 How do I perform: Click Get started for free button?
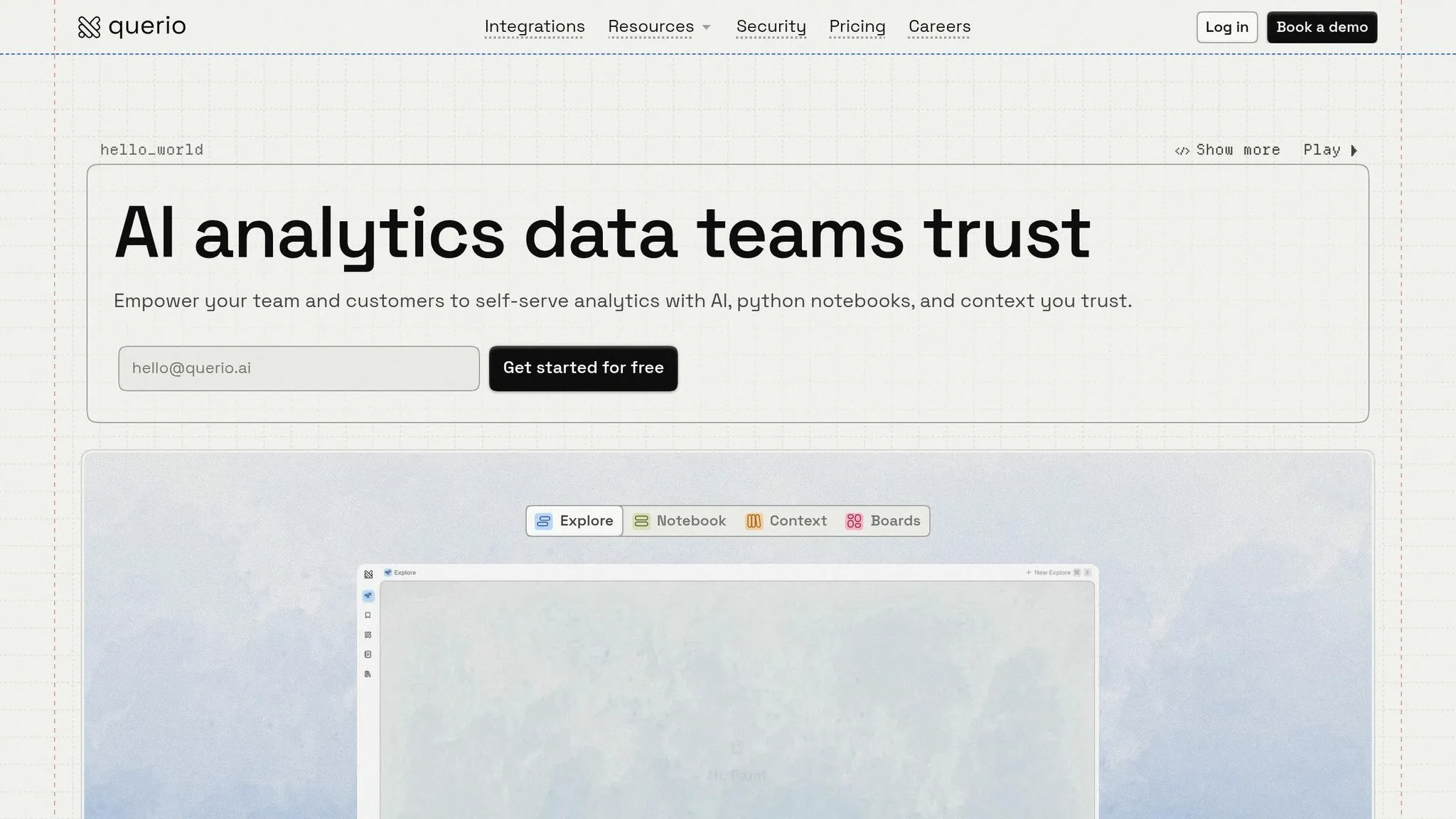tap(583, 368)
